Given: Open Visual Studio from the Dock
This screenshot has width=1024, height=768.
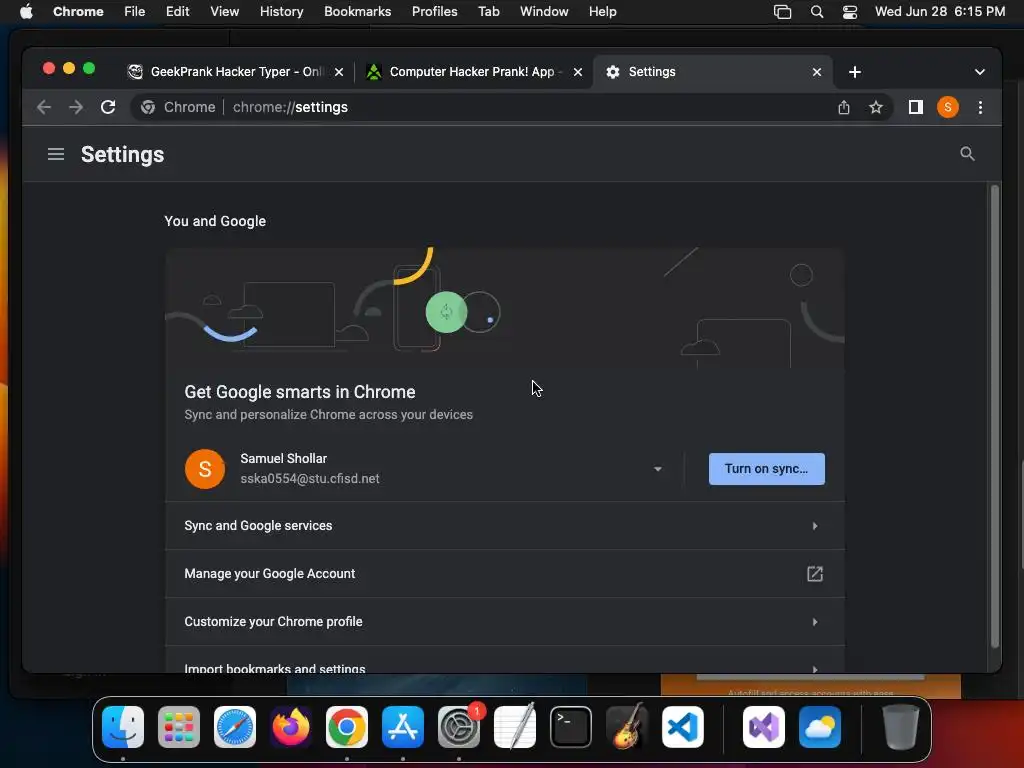Looking at the screenshot, I should tap(764, 727).
